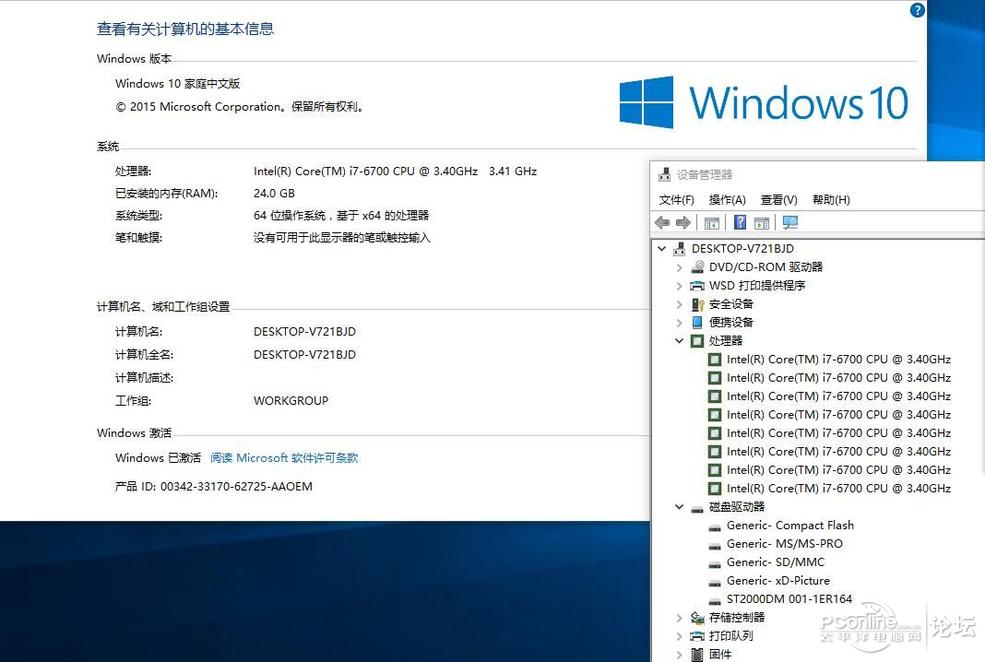Expand the 存储控制器 node

[x=679, y=618]
